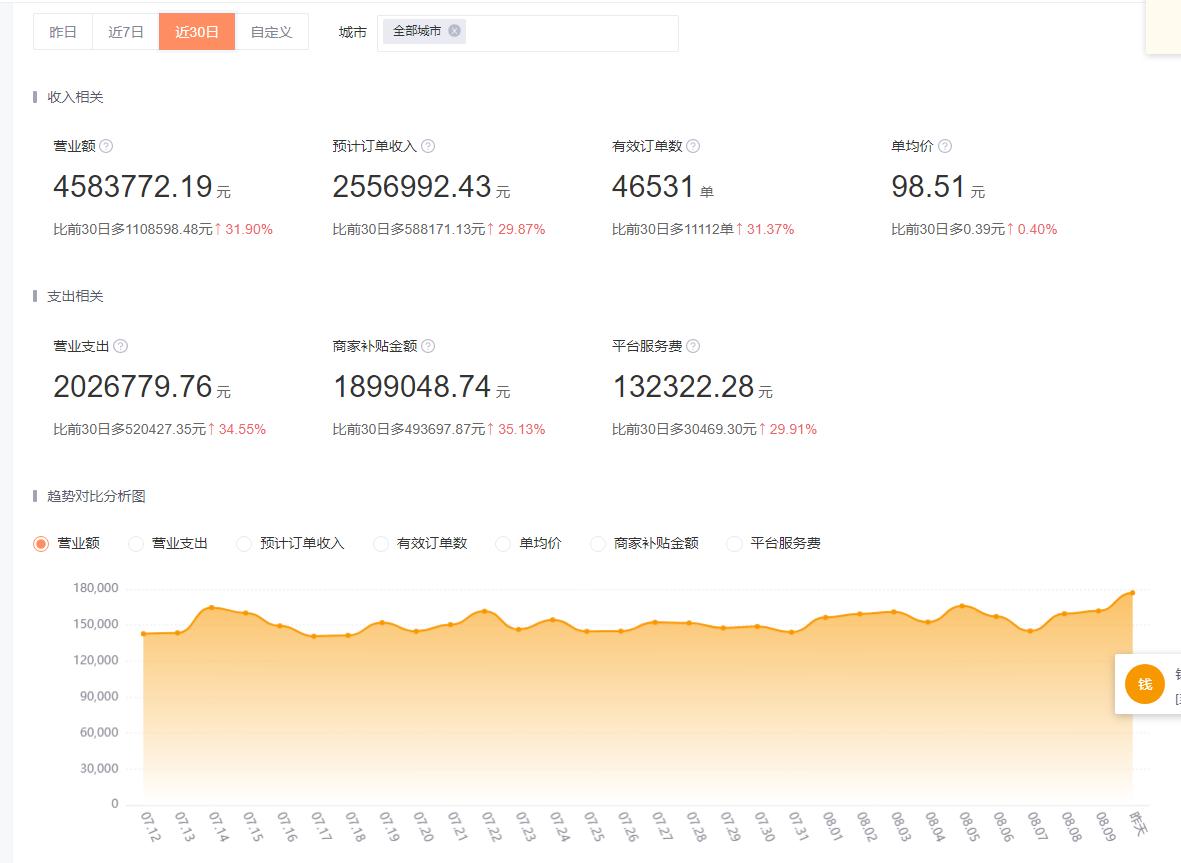Screen dimensions: 1181x863
Task: Choose the 有效订单数 trend radio
Action: click(x=381, y=544)
